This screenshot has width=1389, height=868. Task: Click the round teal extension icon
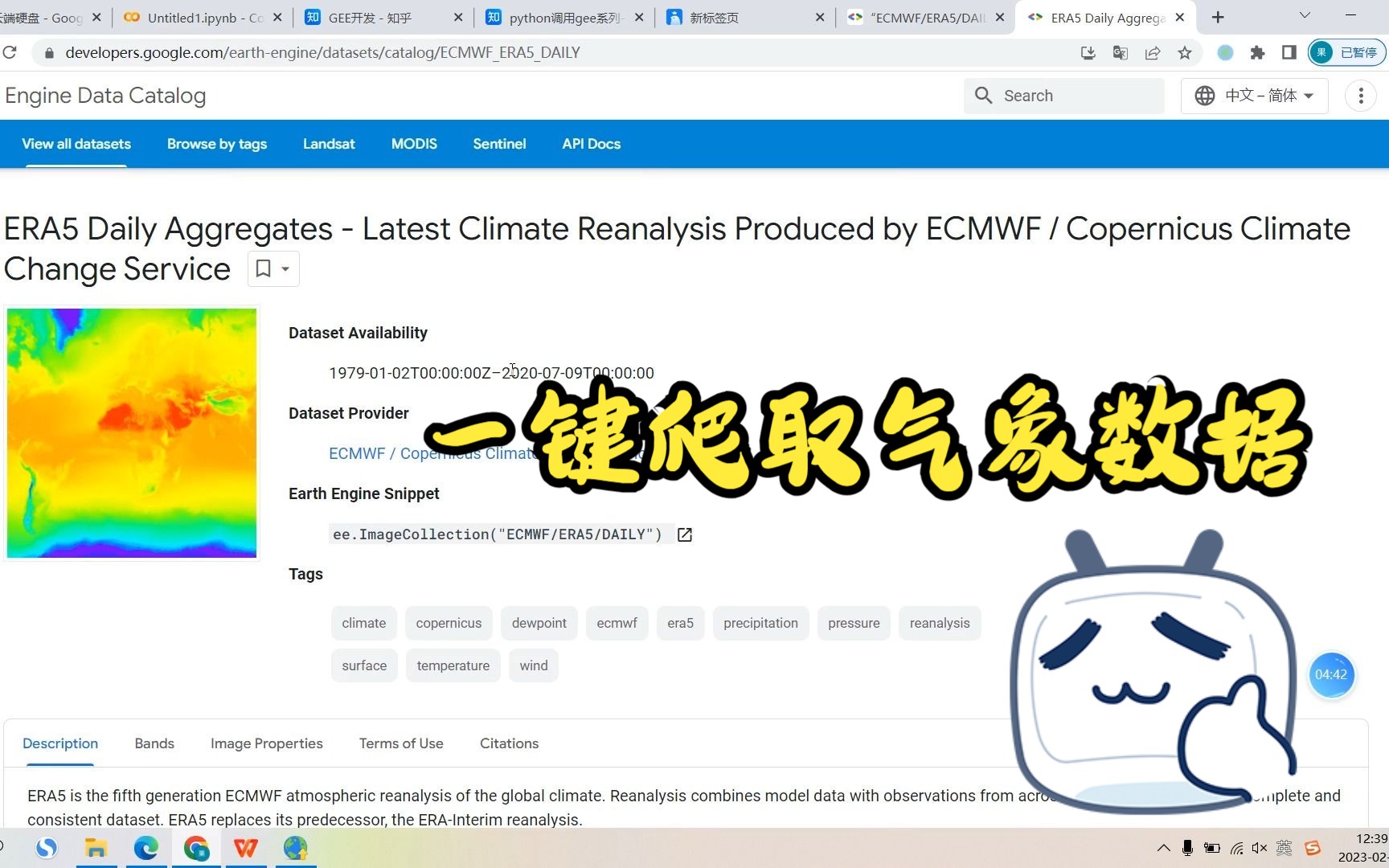coord(1225,52)
